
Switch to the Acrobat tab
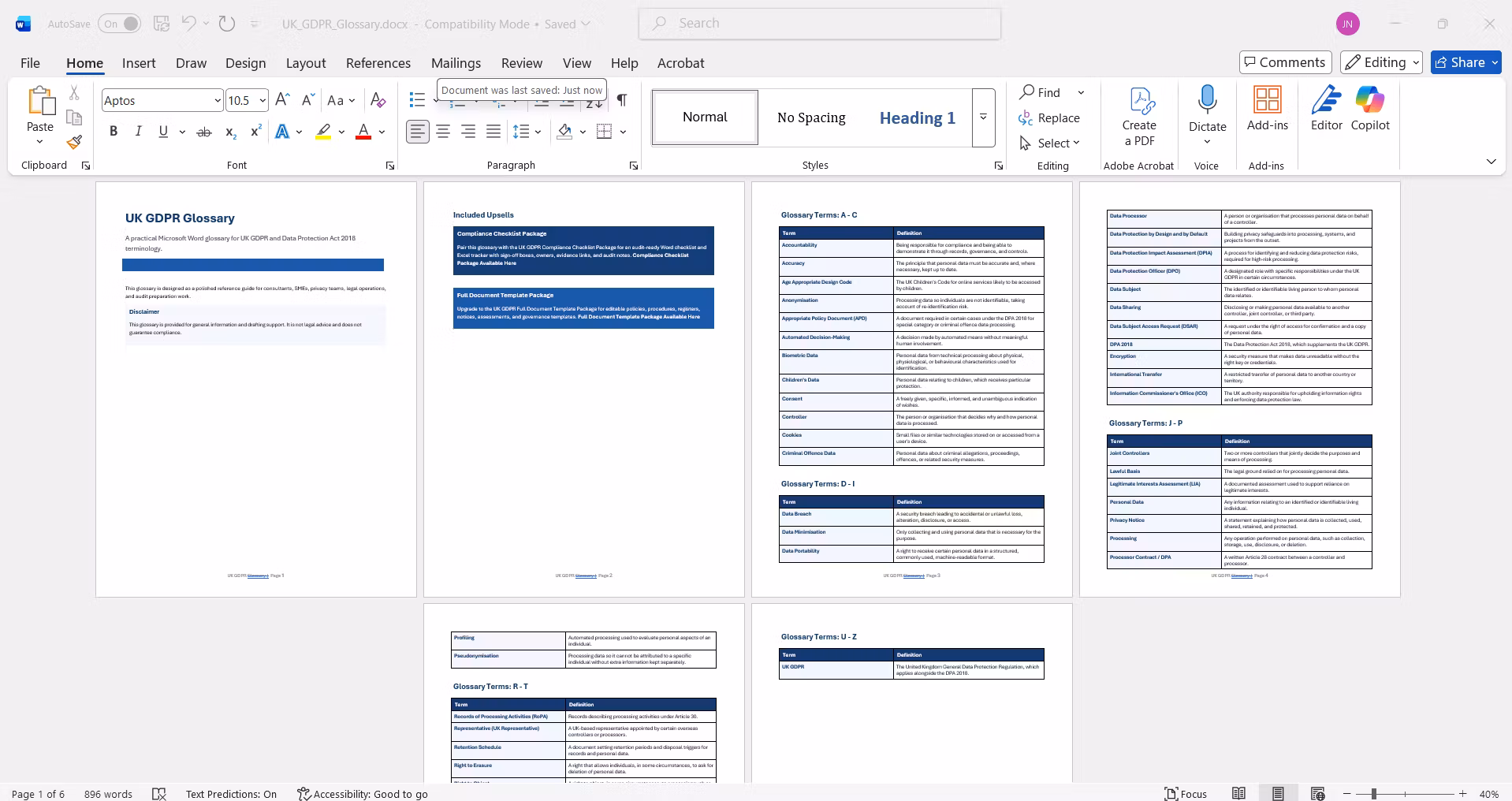(681, 63)
